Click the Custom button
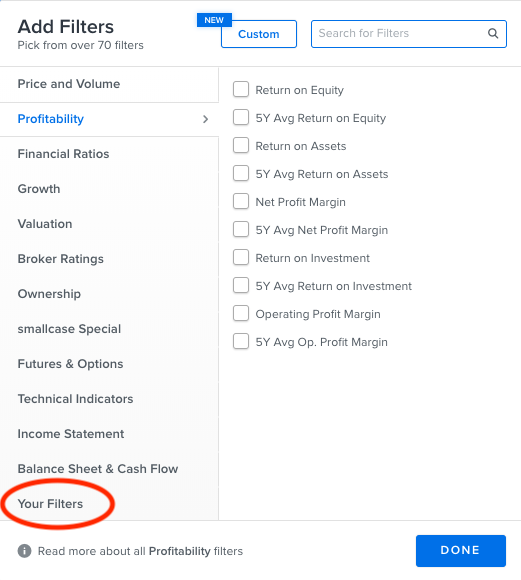The height and width of the screenshot is (580, 521). [x=259, y=34]
